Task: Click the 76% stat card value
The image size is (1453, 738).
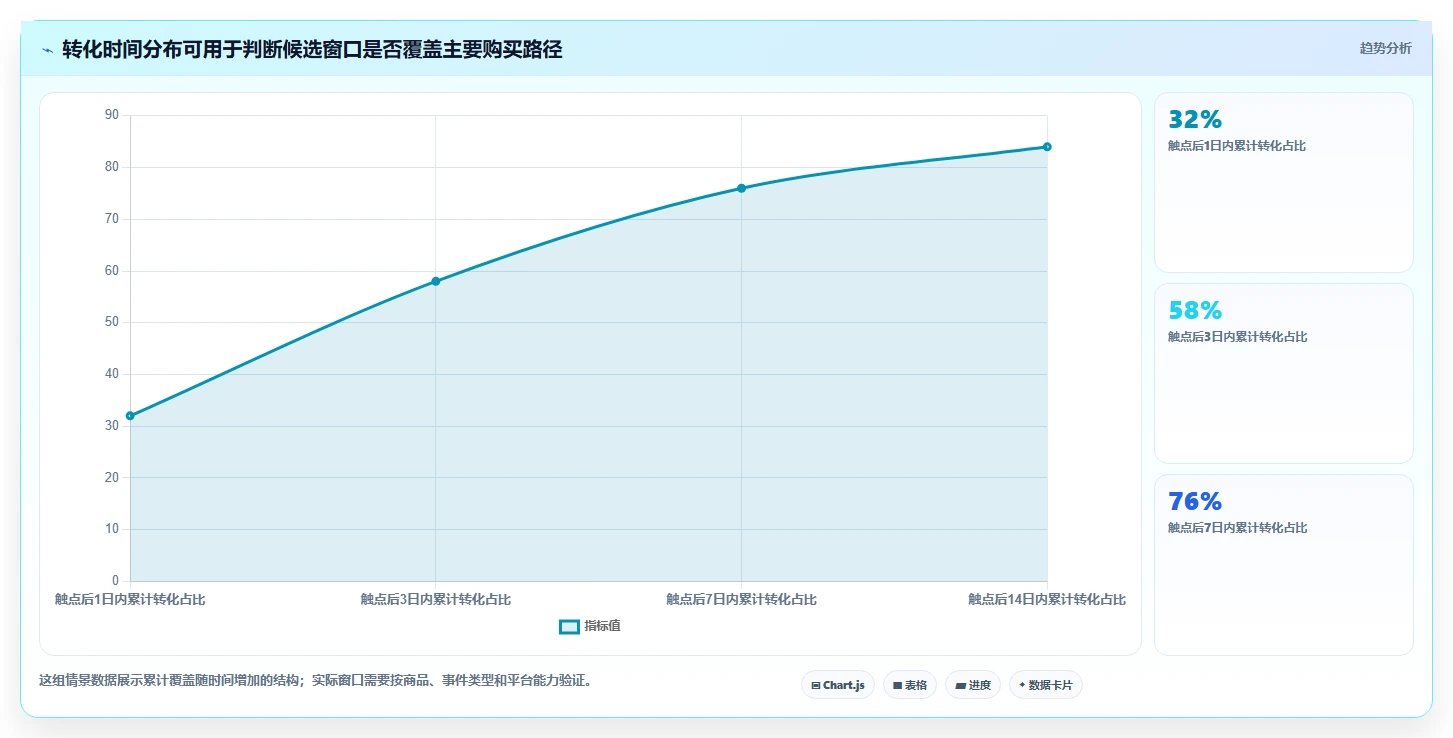Action: [x=1195, y=502]
